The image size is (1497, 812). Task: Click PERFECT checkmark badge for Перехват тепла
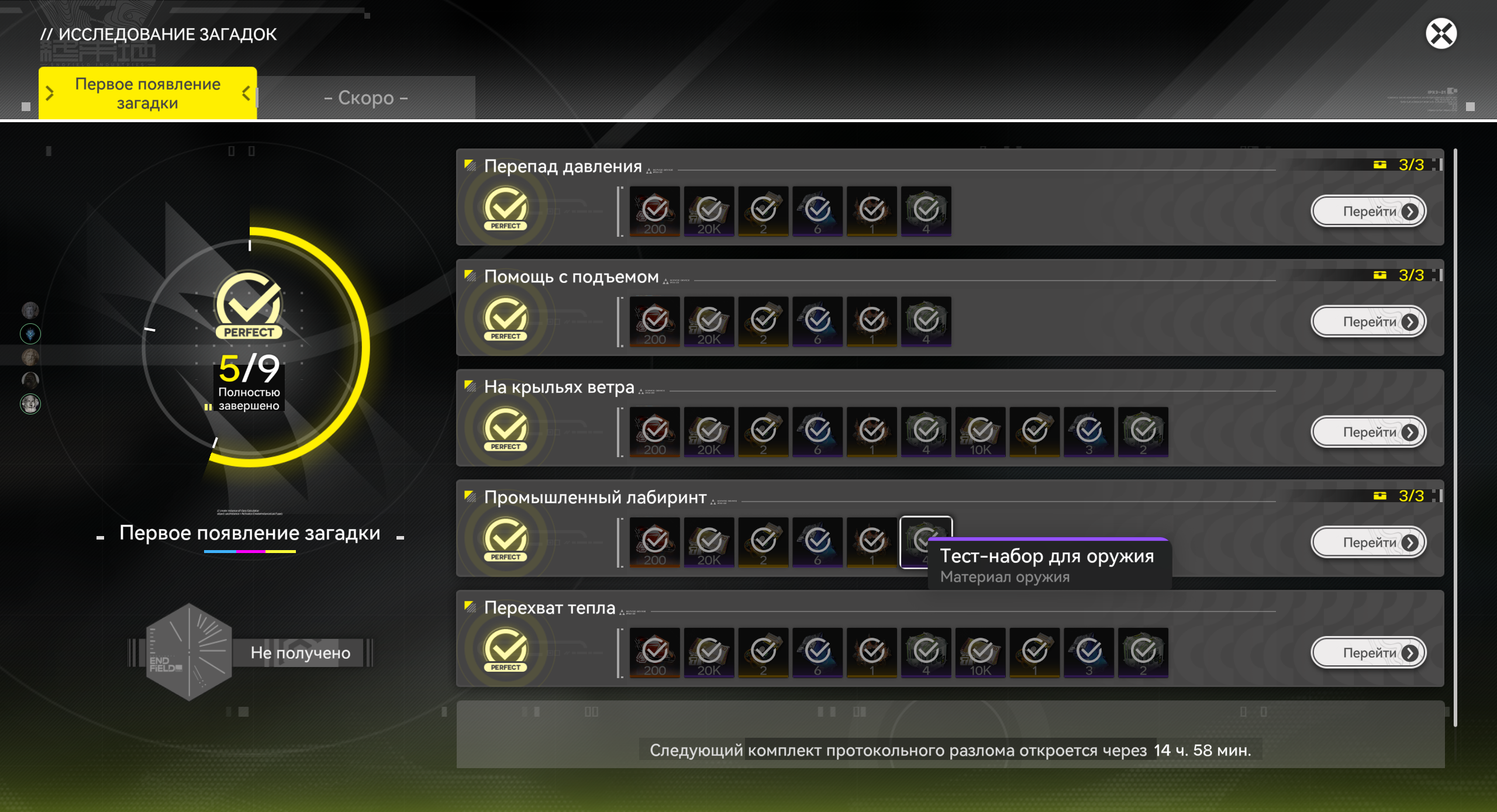506,651
